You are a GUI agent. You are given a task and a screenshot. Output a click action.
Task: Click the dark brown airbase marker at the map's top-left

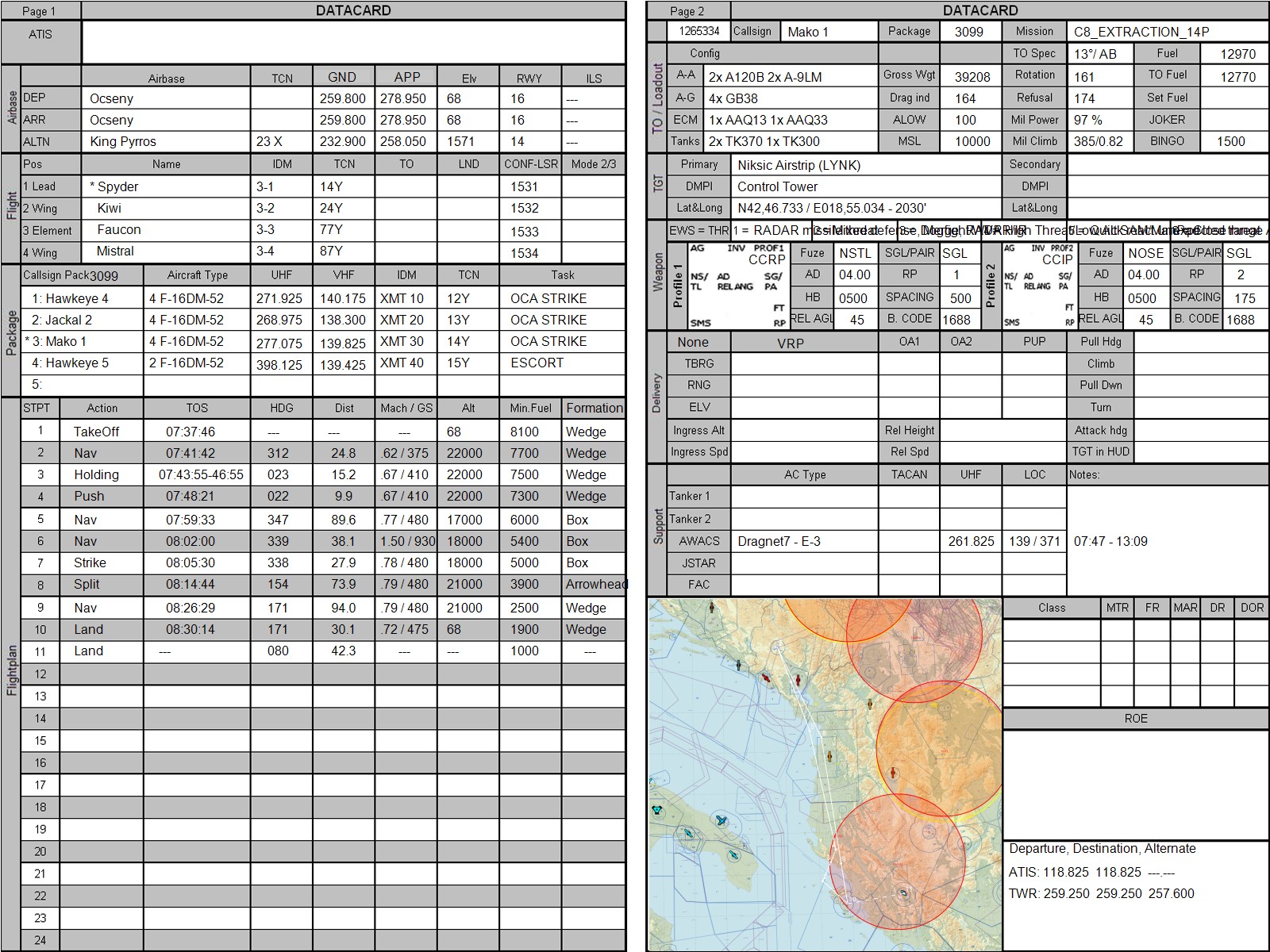712,608
